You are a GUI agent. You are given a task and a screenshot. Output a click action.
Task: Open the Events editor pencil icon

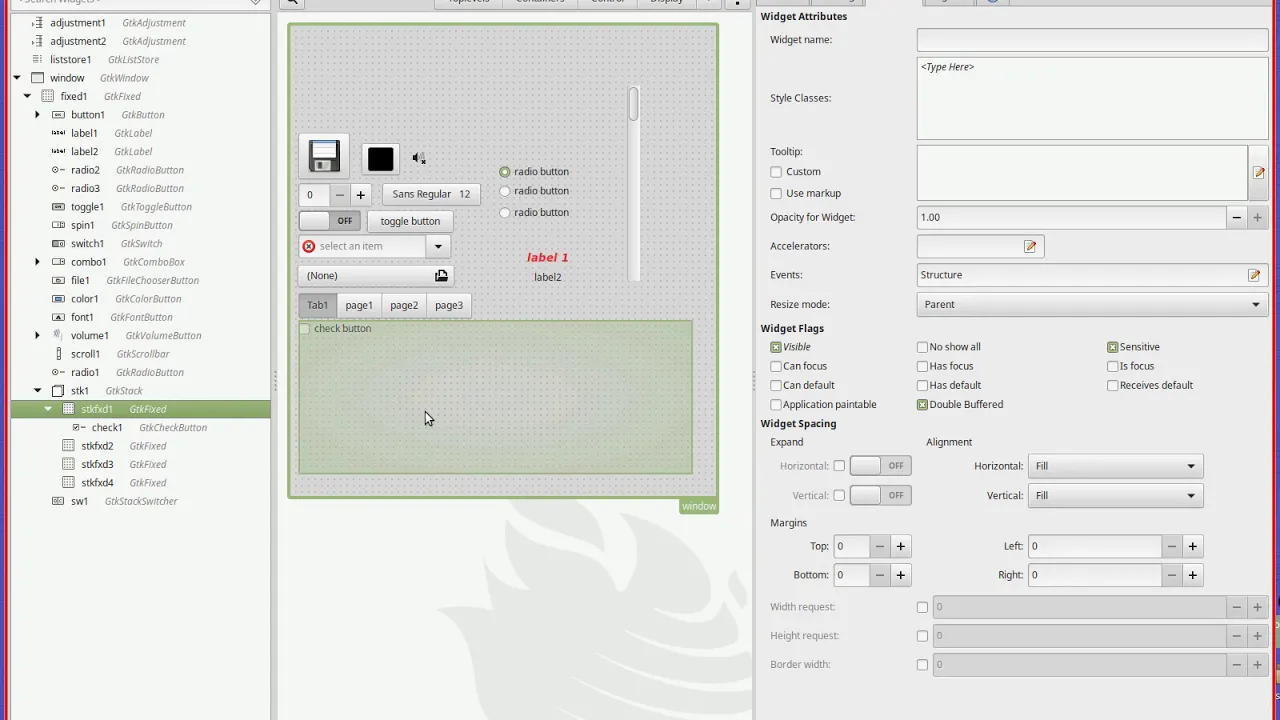[1254, 275]
